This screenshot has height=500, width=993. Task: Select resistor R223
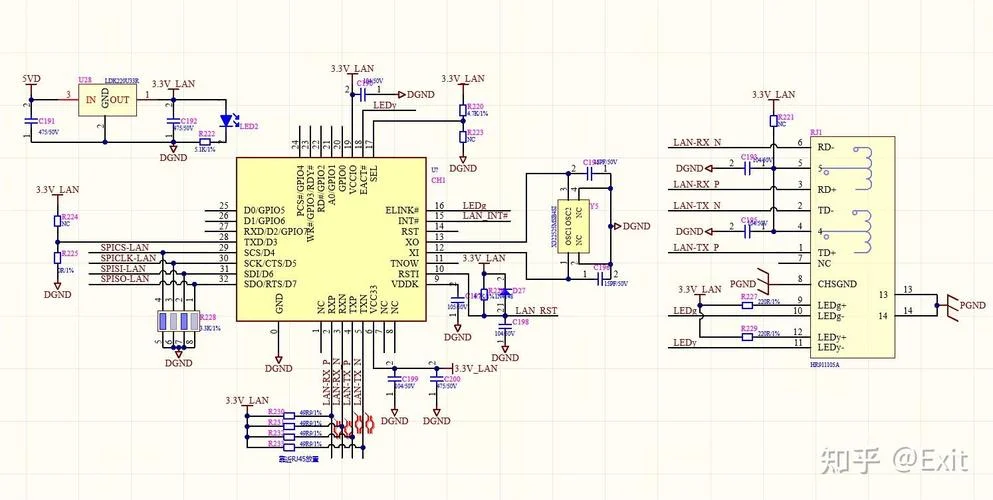coord(462,137)
